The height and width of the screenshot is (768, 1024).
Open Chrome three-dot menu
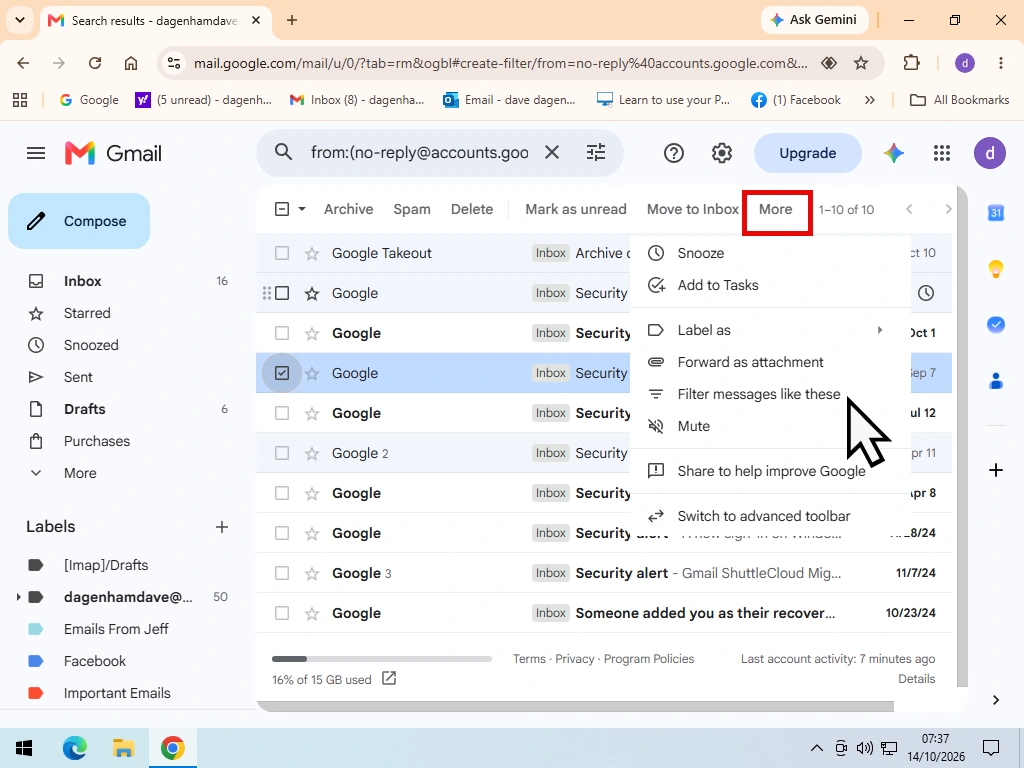(1000, 63)
